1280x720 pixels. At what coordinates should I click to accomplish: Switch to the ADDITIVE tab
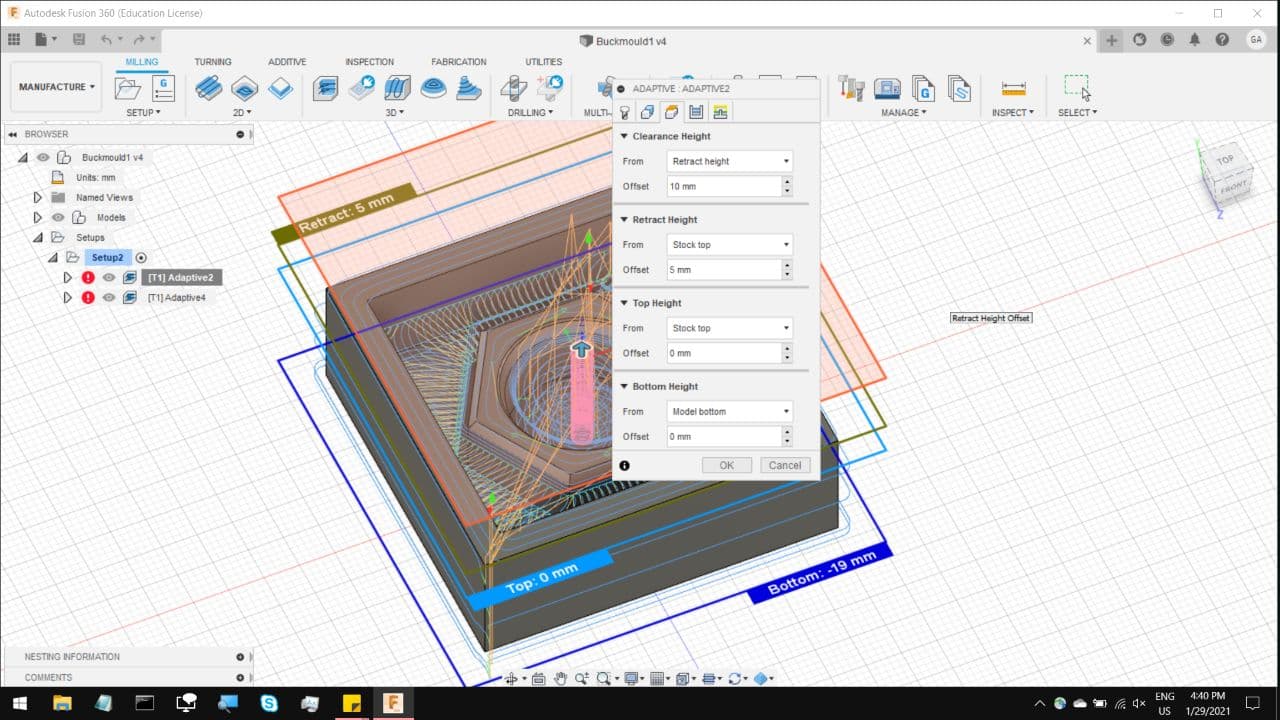point(287,62)
